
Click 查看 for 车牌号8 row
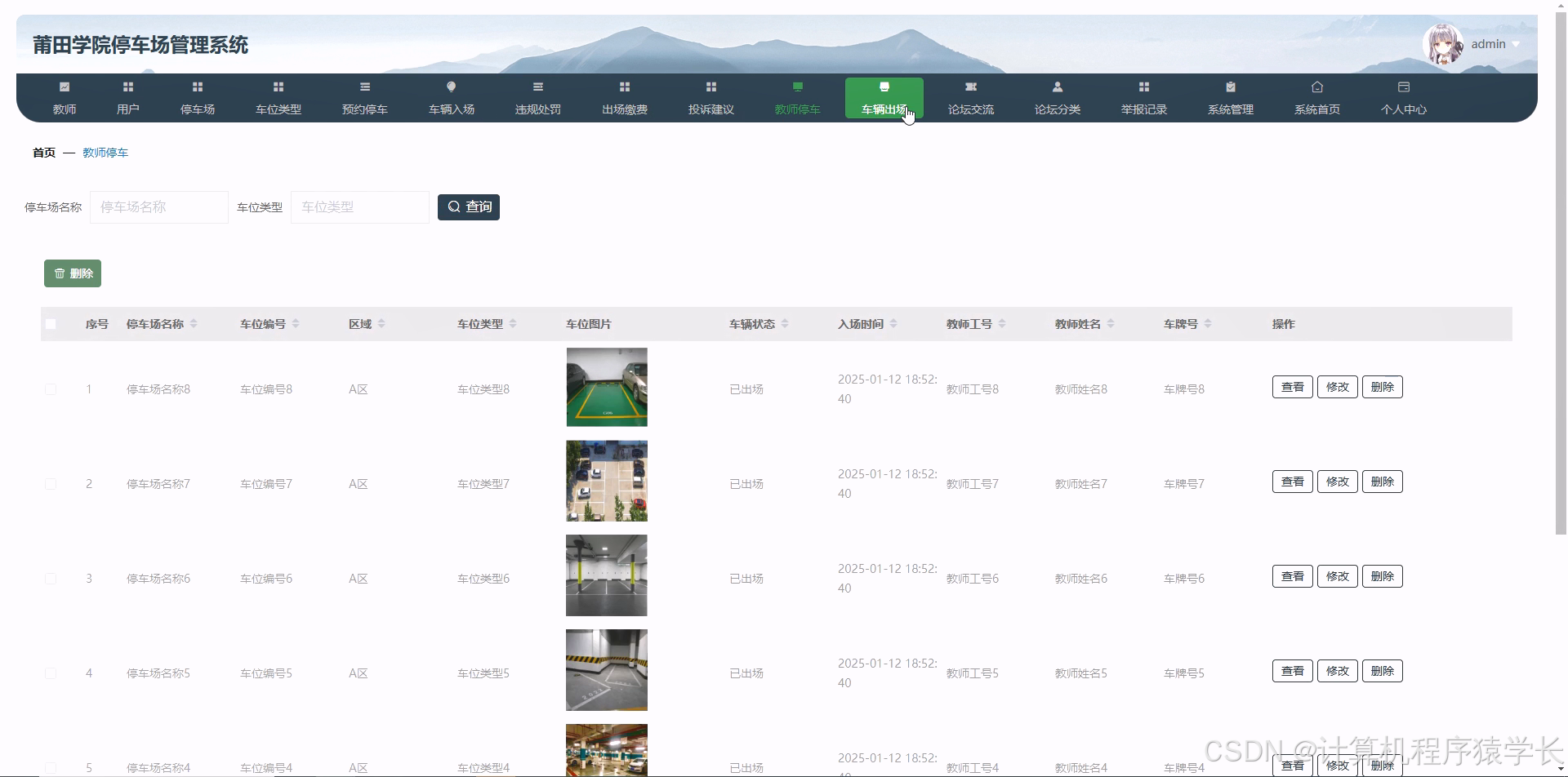[x=1292, y=387]
